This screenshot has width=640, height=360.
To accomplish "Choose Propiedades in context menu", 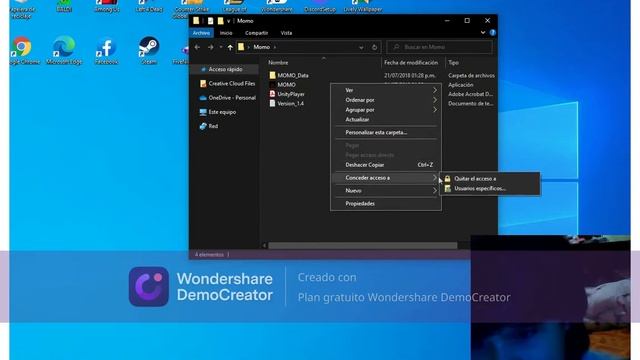I will (386, 204).
